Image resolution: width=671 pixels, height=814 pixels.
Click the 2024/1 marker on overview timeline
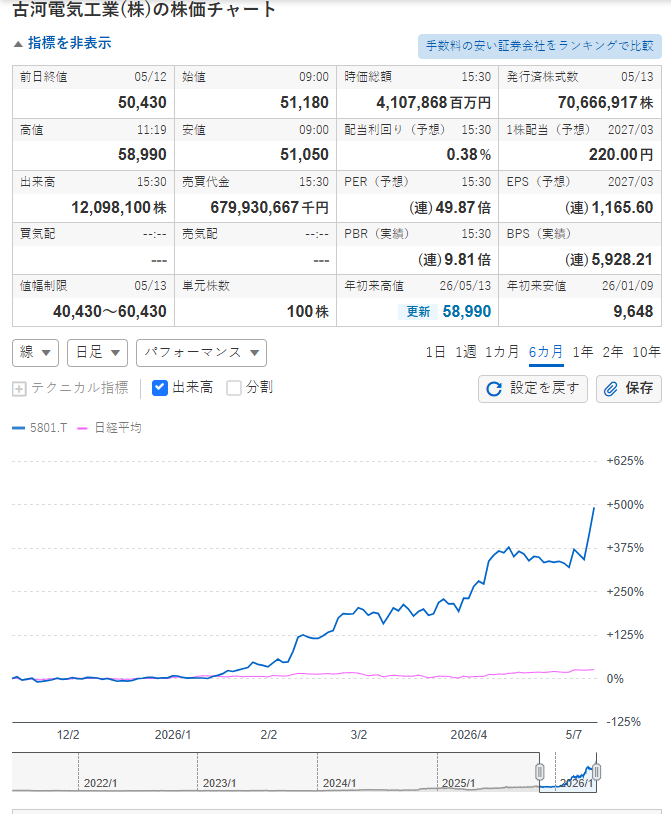pos(339,783)
